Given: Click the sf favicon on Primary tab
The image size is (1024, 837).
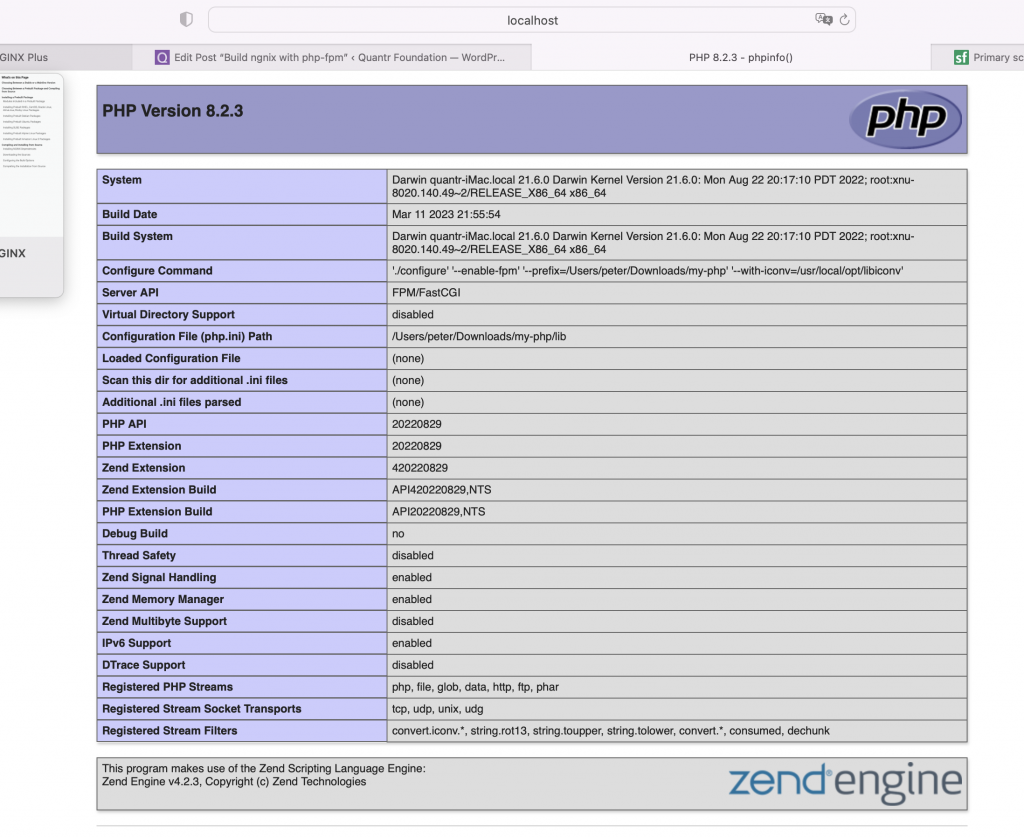Looking at the screenshot, I should click(961, 57).
